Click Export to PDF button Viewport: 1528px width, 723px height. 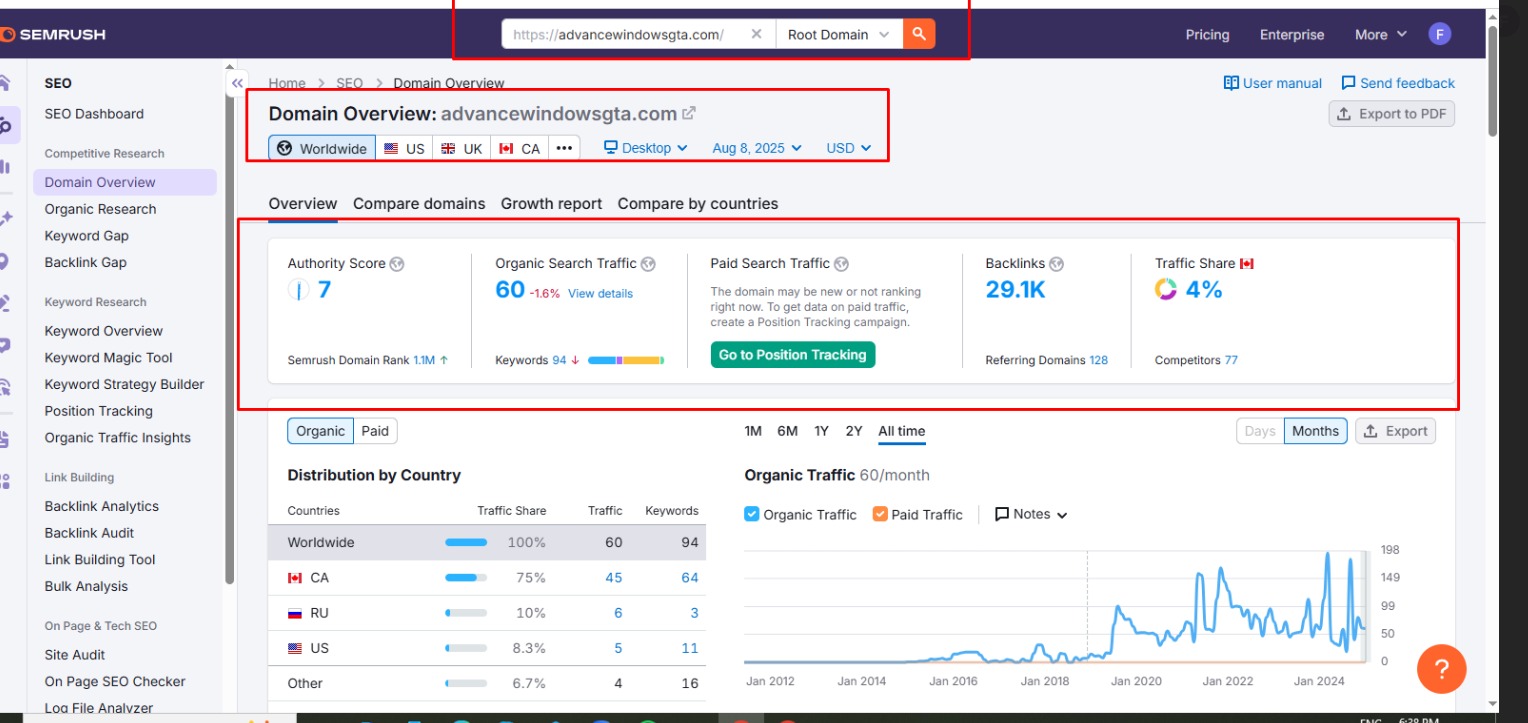click(1392, 114)
